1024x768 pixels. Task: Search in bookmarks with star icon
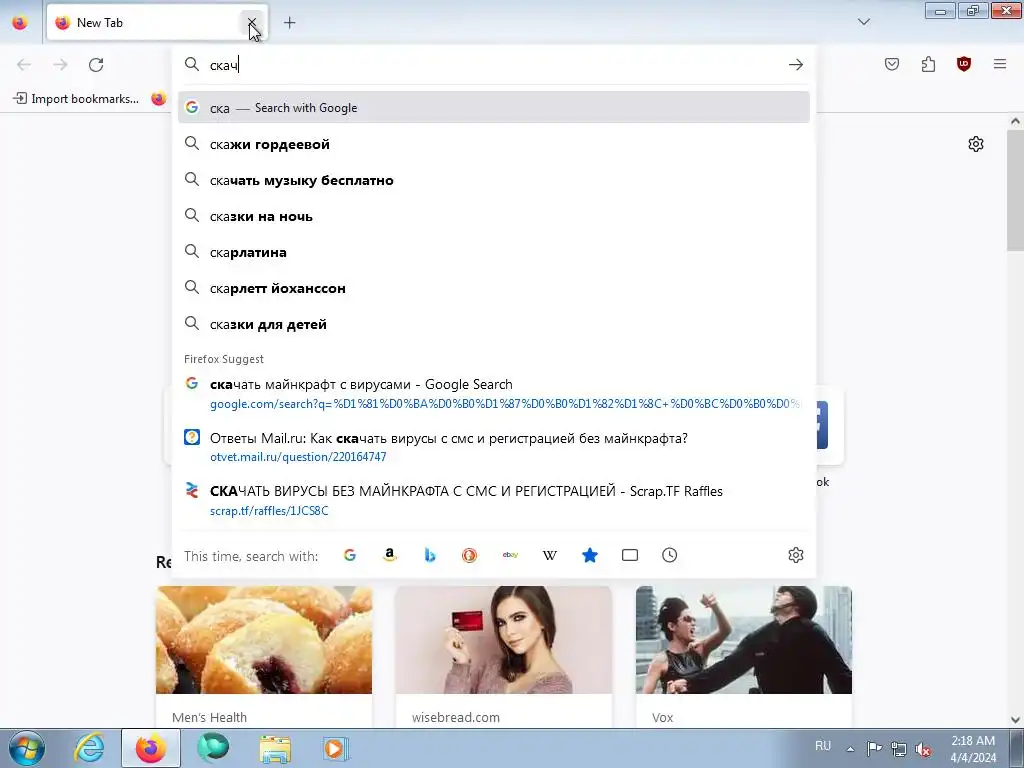pyautogui.click(x=590, y=555)
